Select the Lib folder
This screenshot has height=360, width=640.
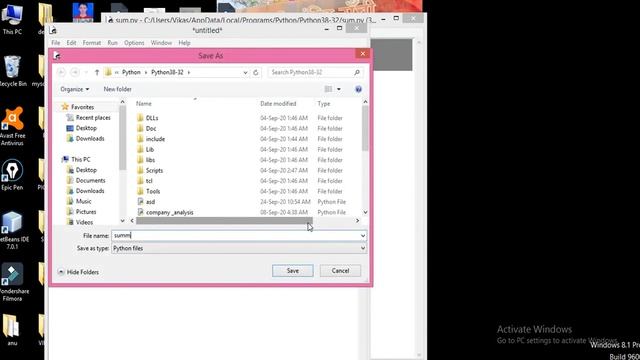[x=150, y=149]
